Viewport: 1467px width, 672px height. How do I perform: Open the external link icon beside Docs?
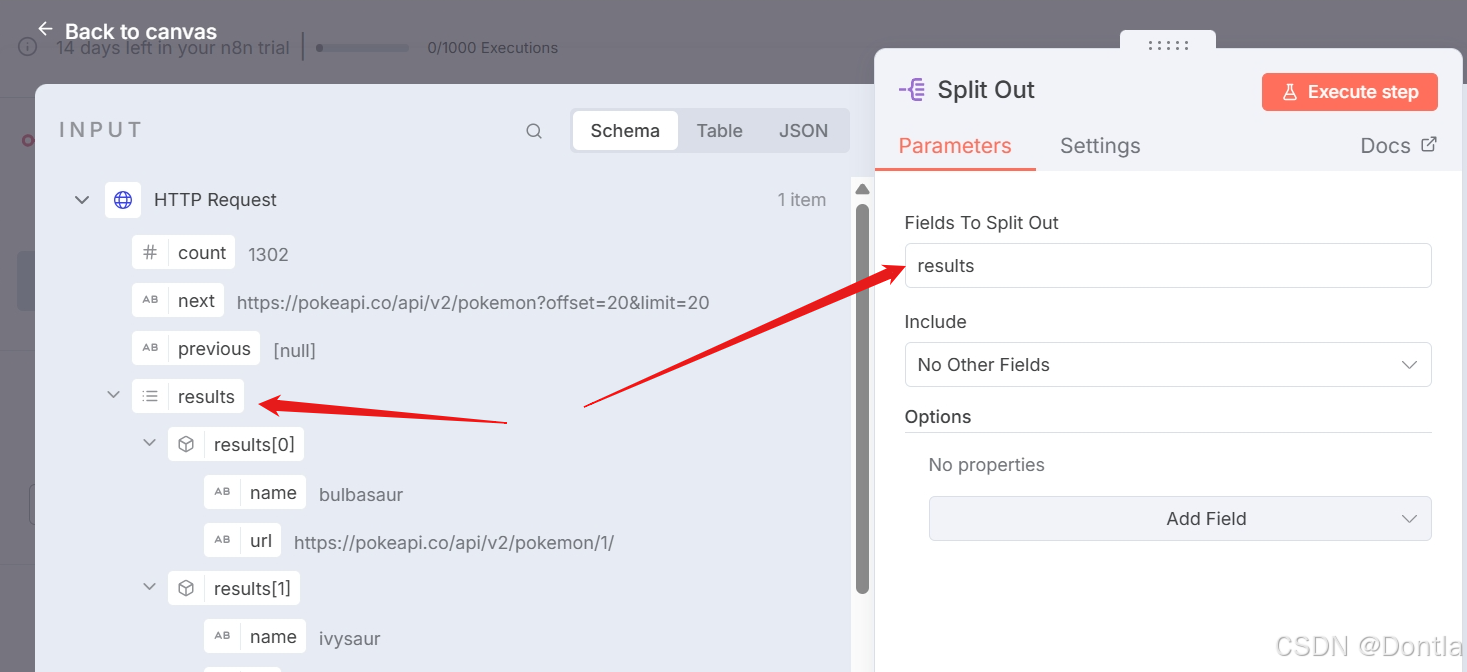click(x=1429, y=145)
